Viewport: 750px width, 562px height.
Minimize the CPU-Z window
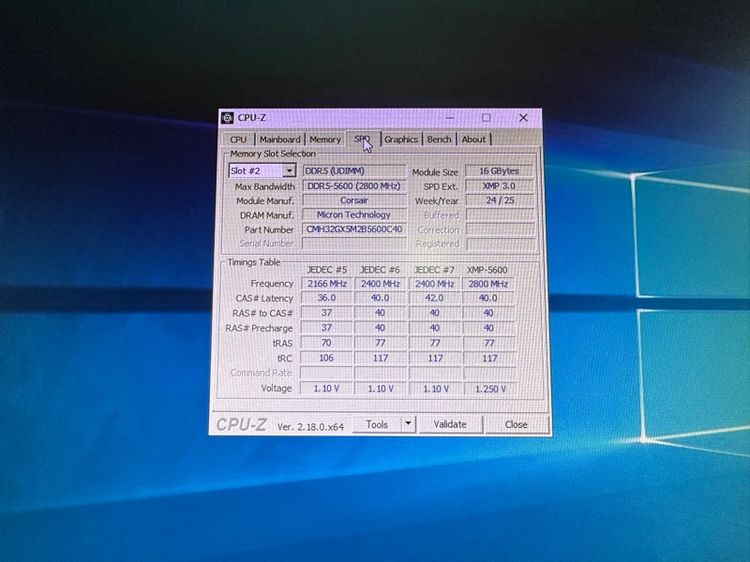click(x=450, y=118)
